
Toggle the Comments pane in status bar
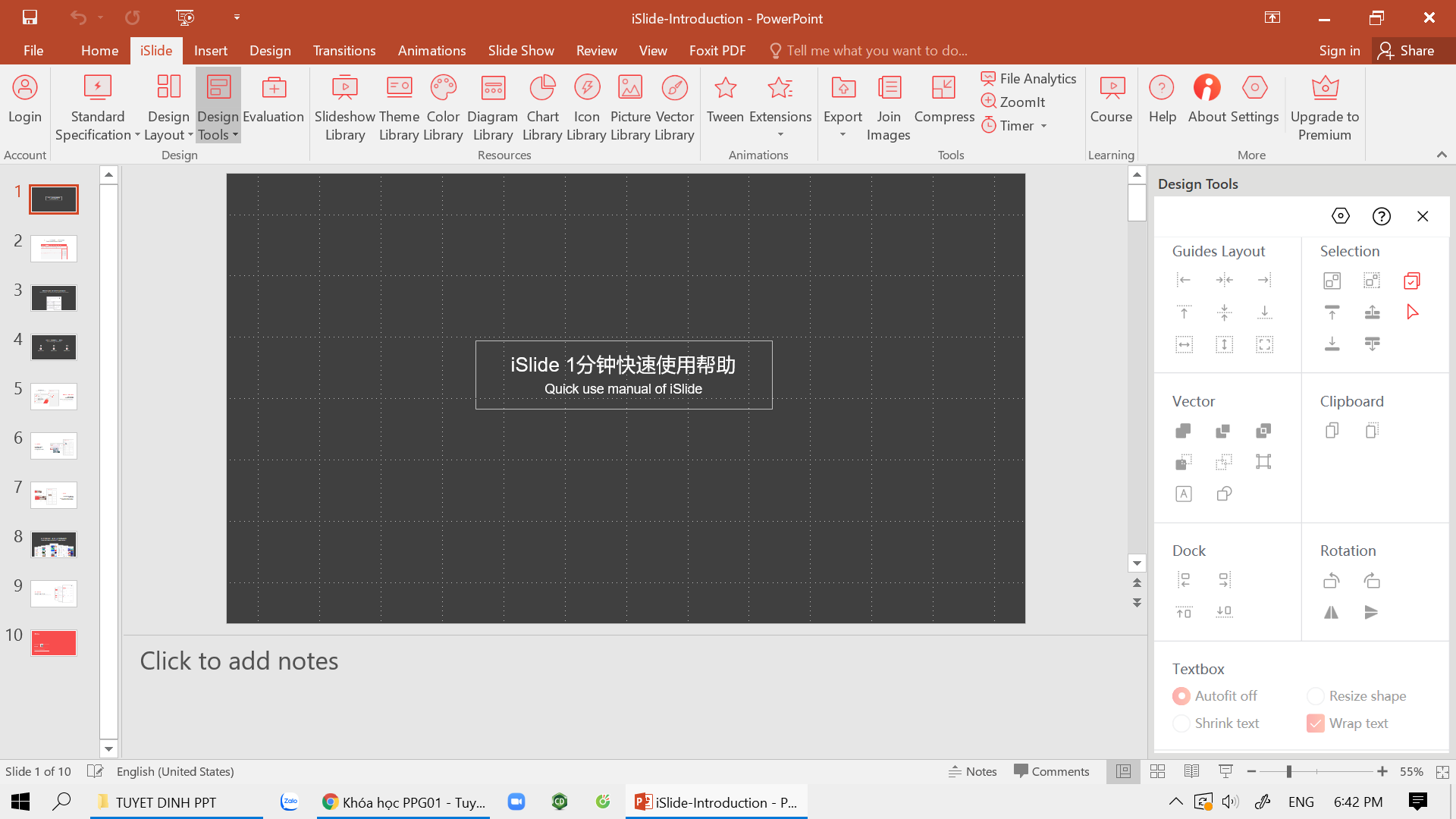[x=1052, y=771]
